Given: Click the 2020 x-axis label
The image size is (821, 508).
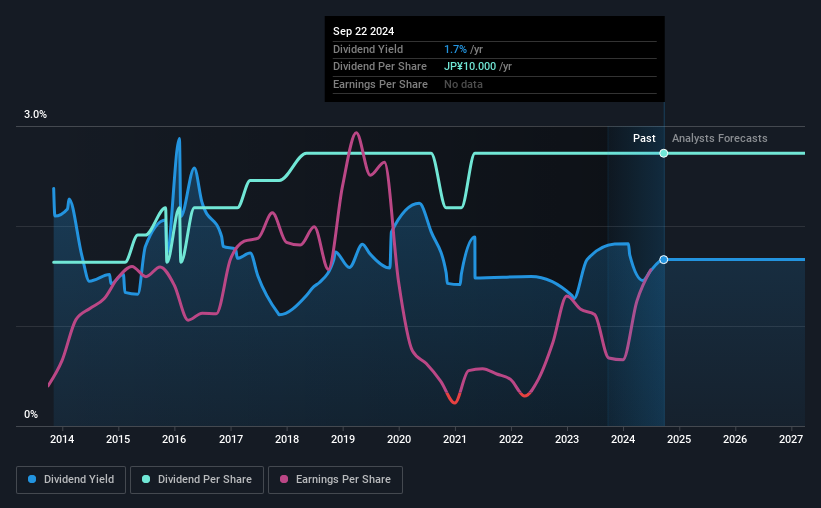Looking at the screenshot, I should 399,439.
